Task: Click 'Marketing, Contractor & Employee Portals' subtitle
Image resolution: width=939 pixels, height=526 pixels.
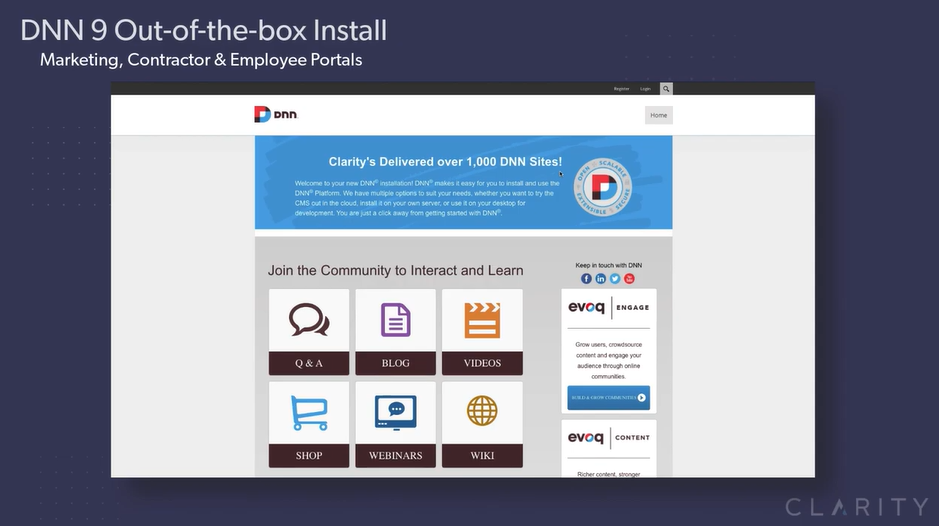Action: [201, 60]
